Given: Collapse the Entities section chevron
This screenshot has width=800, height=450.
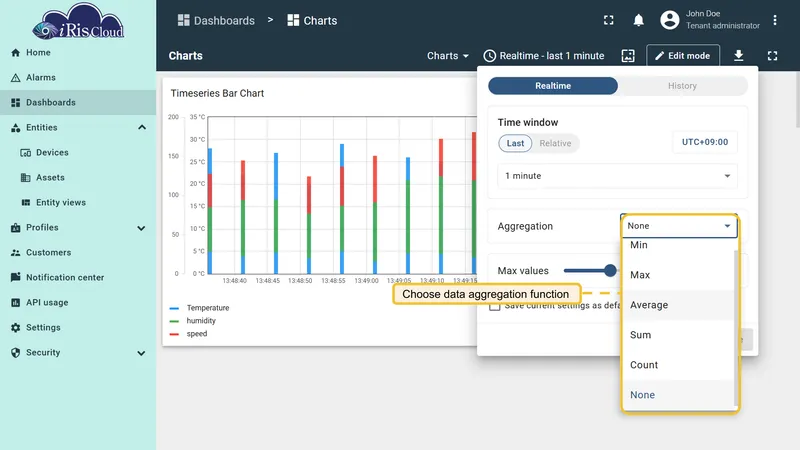Looking at the screenshot, I should [x=142, y=127].
